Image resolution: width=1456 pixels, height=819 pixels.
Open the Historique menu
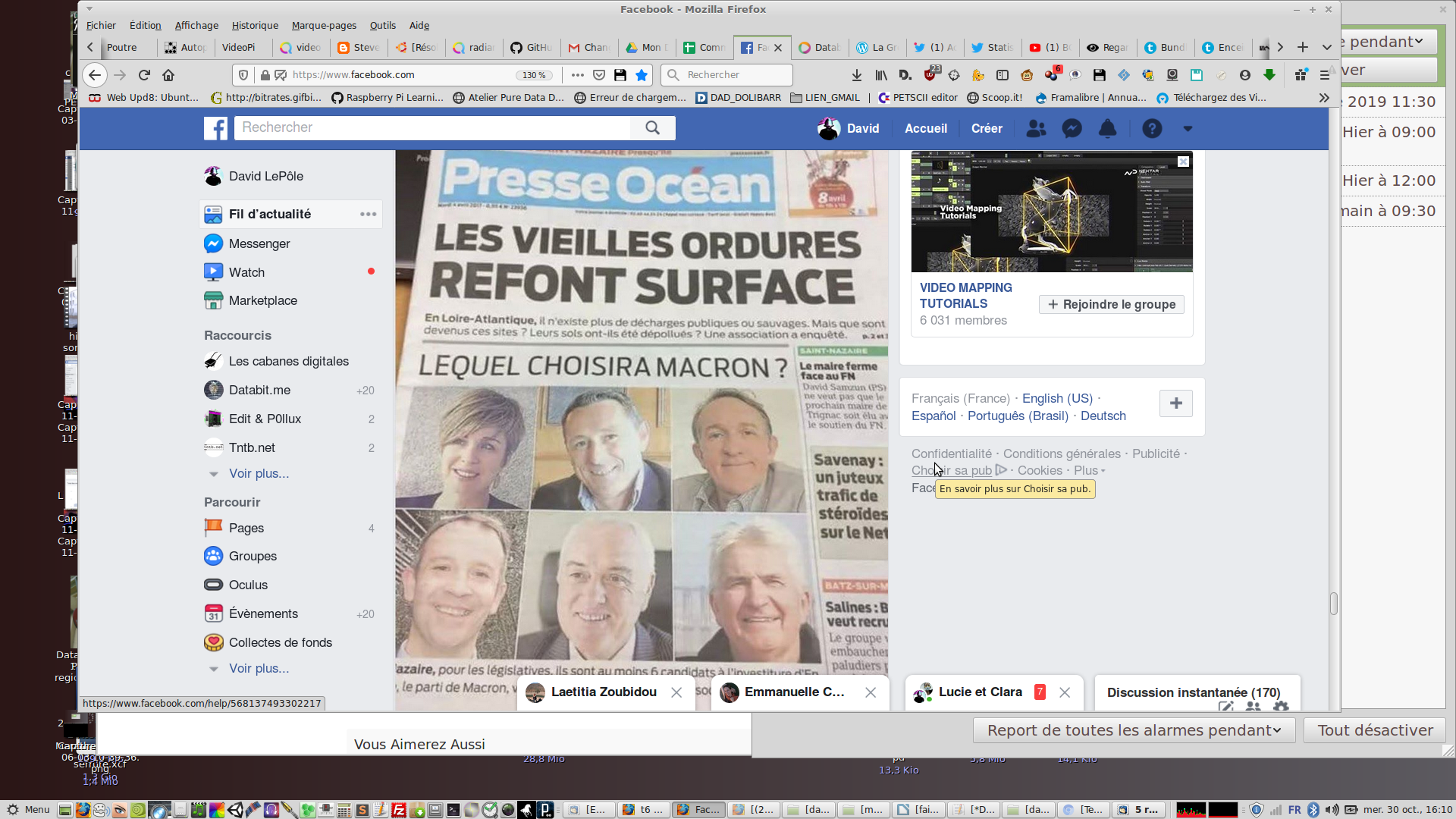[255, 25]
